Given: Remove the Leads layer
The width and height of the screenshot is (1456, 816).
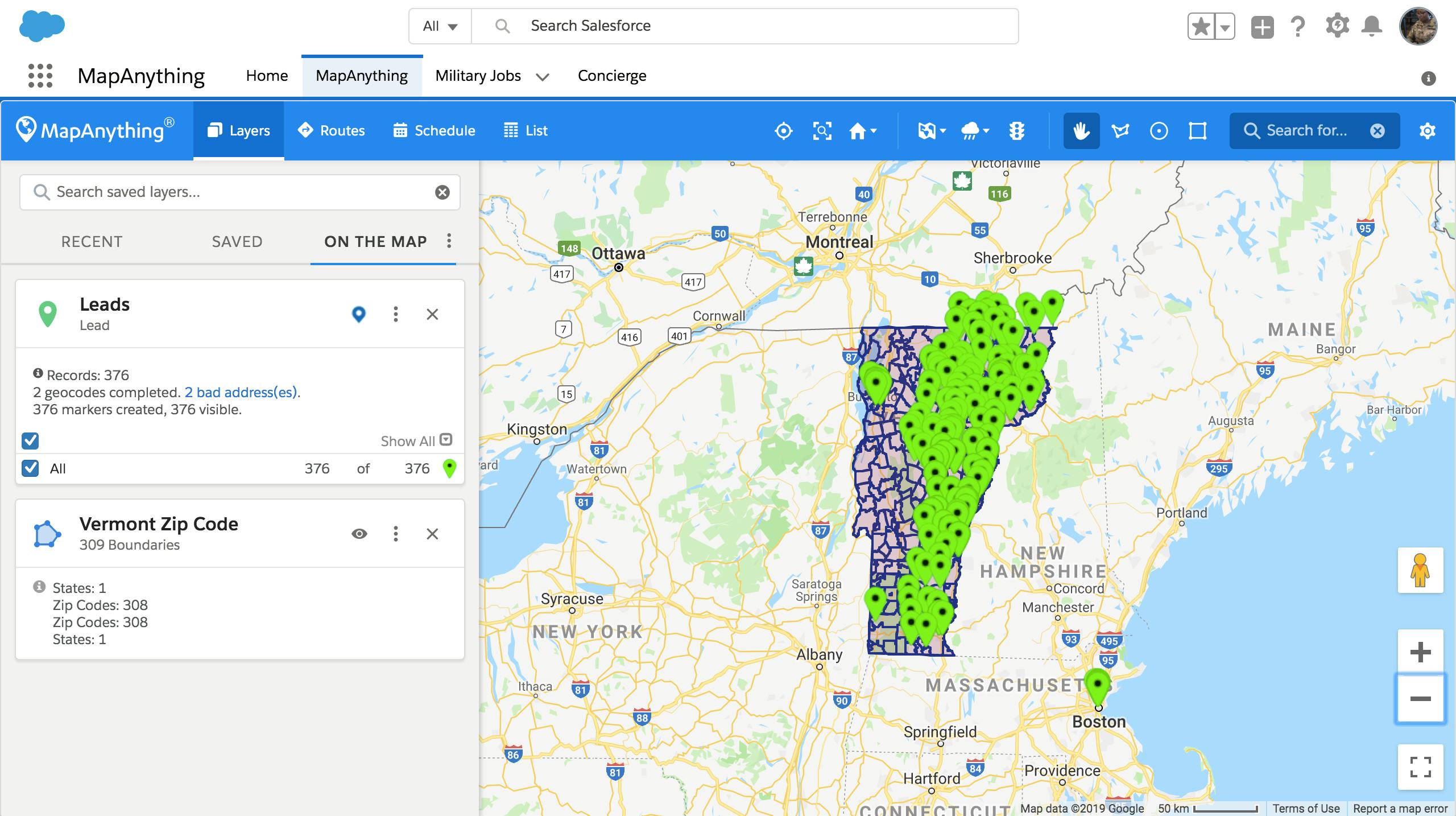Looking at the screenshot, I should (x=432, y=314).
